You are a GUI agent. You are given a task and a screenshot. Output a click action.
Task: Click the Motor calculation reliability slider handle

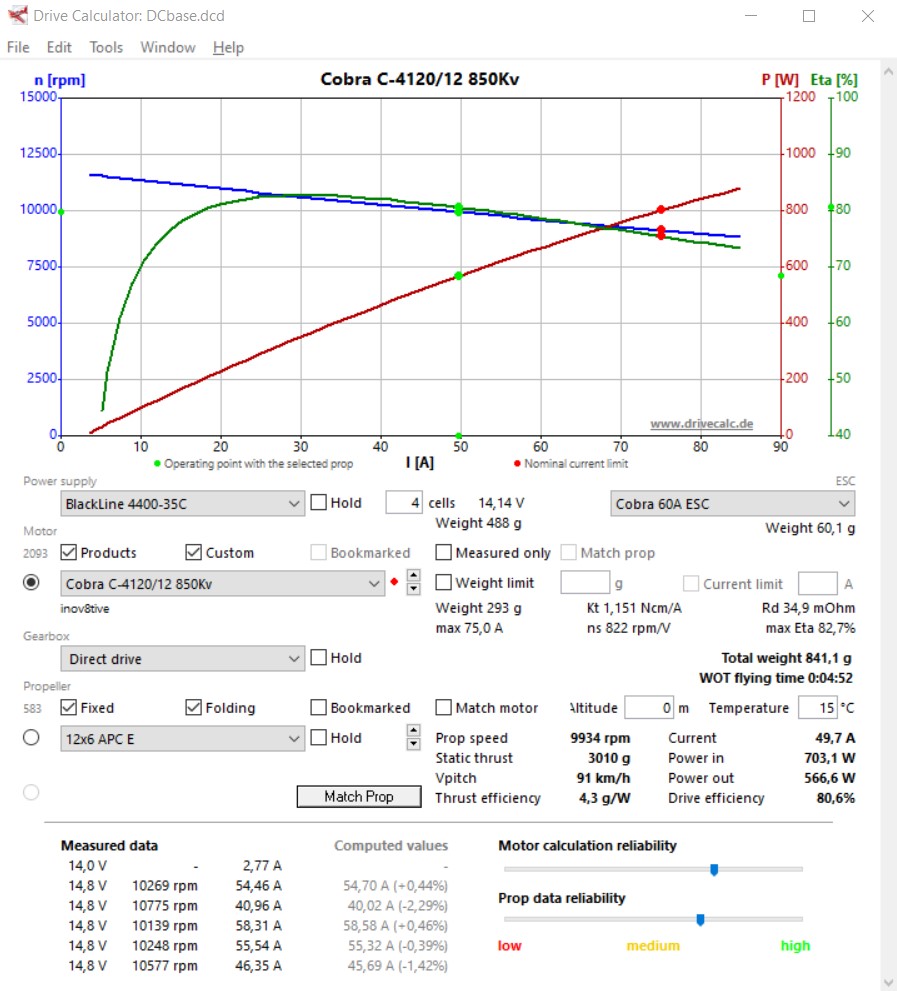point(714,870)
